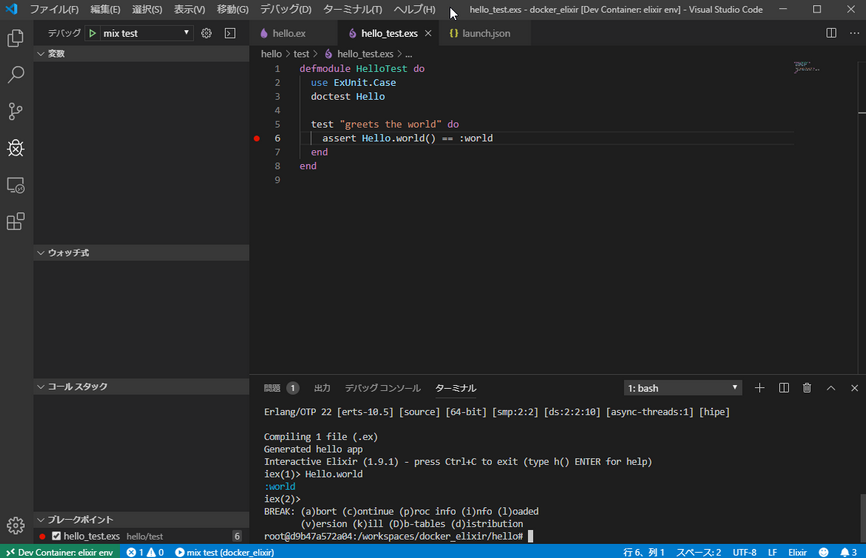Split the editor right
The width and height of the screenshot is (866, 558).
coord(831,33)
